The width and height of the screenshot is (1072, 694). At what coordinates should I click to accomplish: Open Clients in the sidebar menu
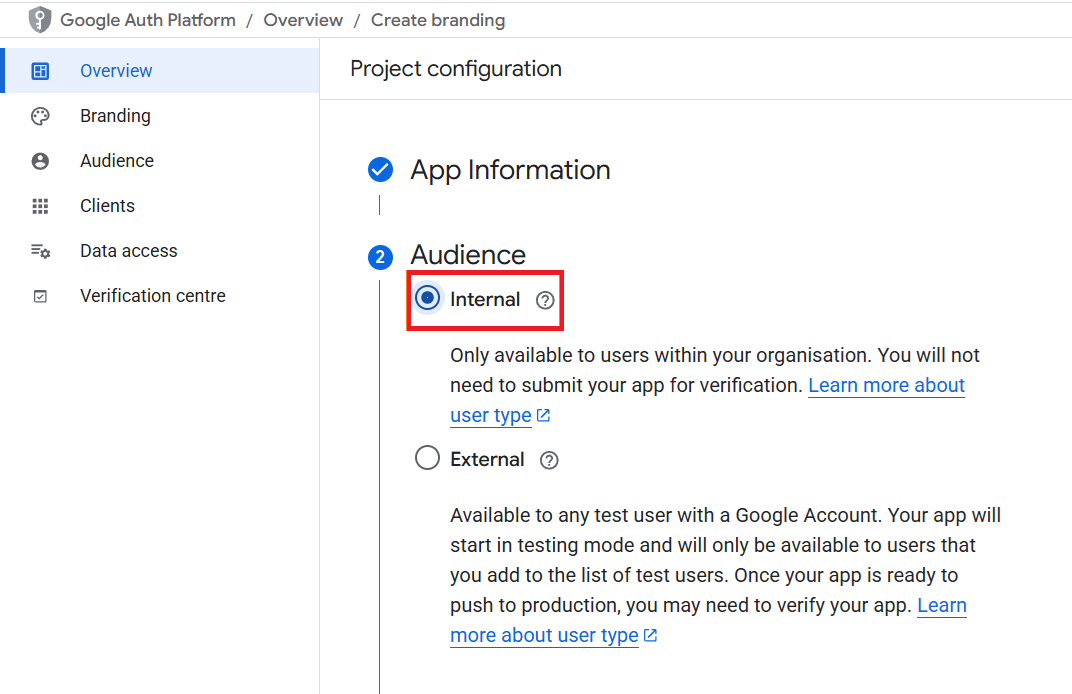[161, 206]
